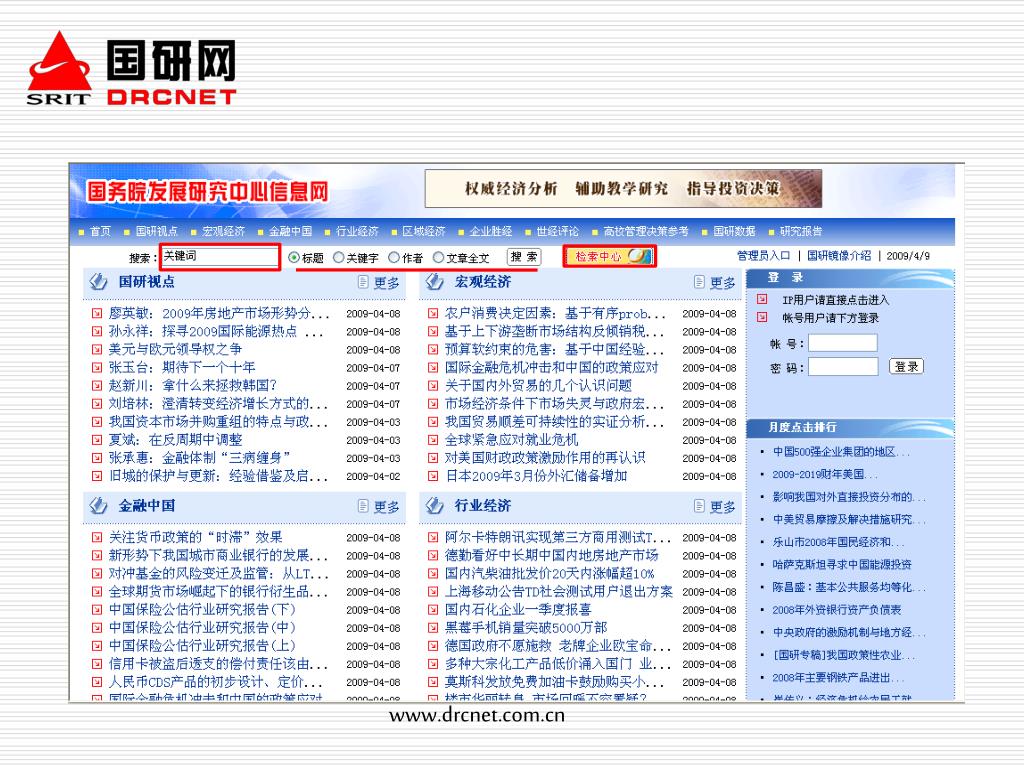Image resolution: width=1024 pixels, height=768 pixels.
Task: Select the 关键字 radio button
Action: point(338,257)
